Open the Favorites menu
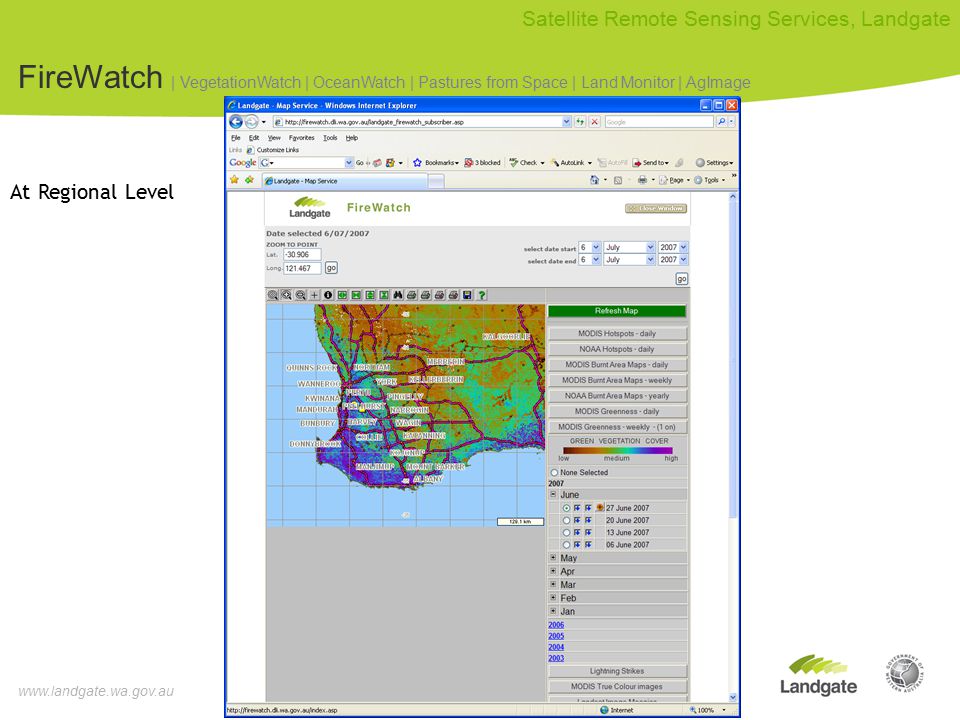This screenshot has width=960, height=720. (x=301, y=138)
